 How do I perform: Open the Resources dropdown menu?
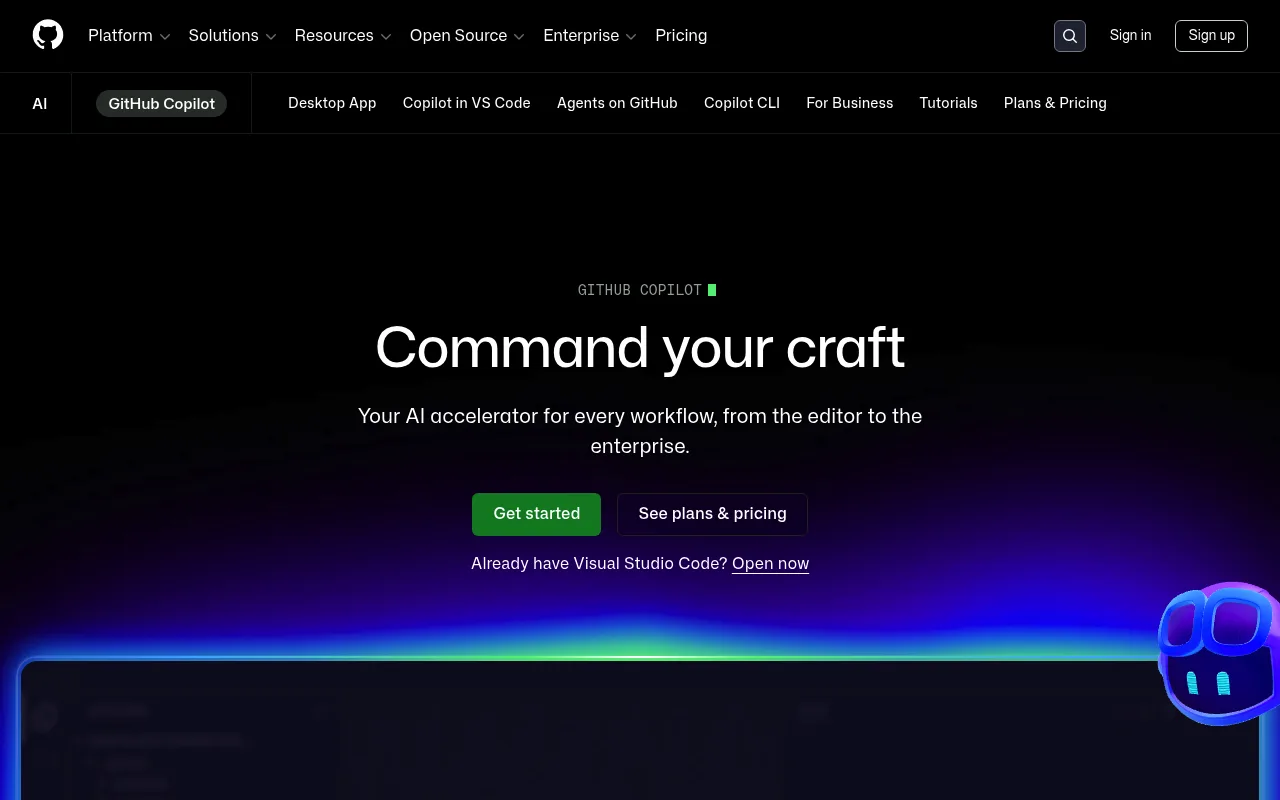coord(343,36)
